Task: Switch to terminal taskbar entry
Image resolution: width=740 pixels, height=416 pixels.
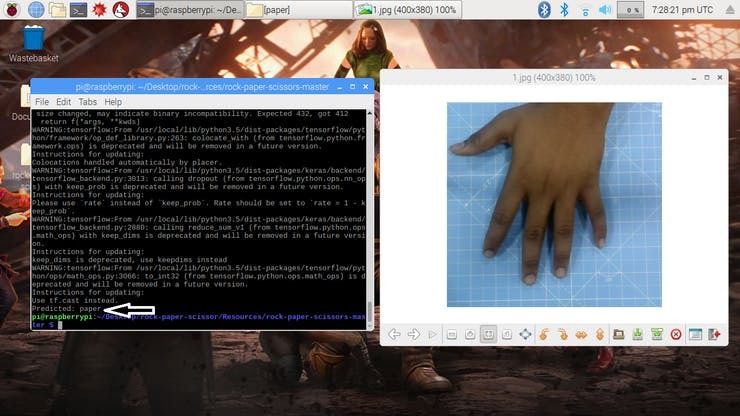Action: coord(189,9)
